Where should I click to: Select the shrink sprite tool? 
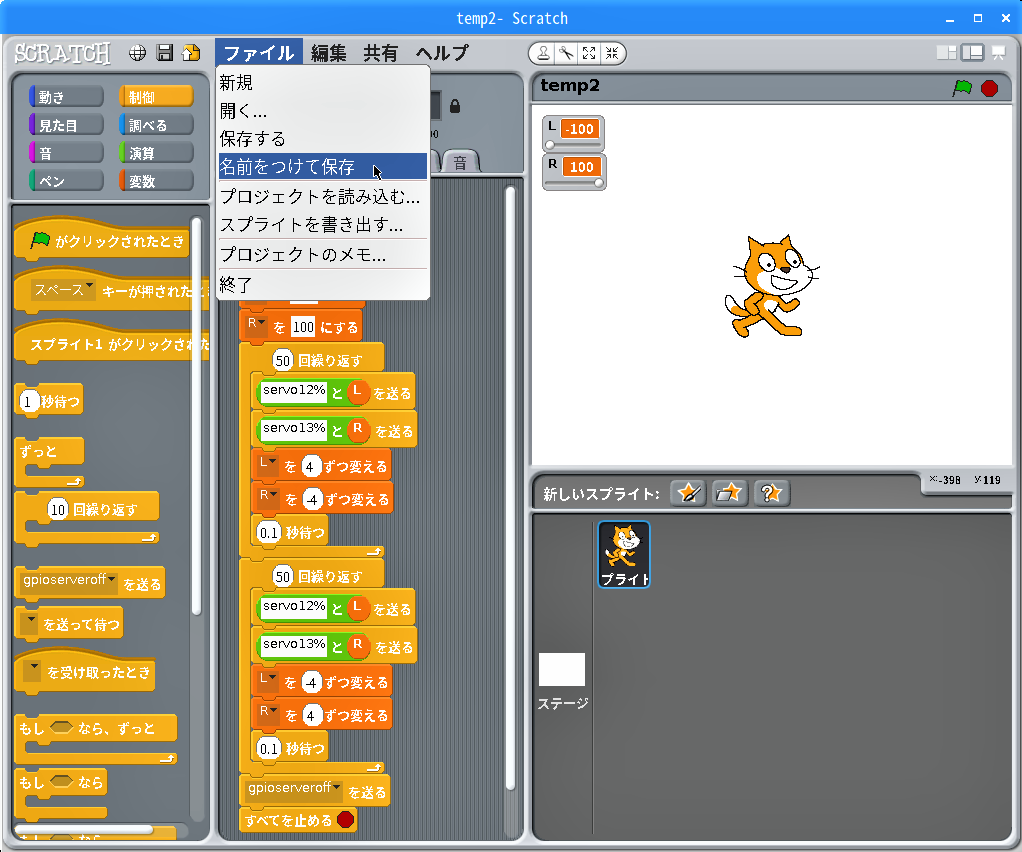click(612, 53)
